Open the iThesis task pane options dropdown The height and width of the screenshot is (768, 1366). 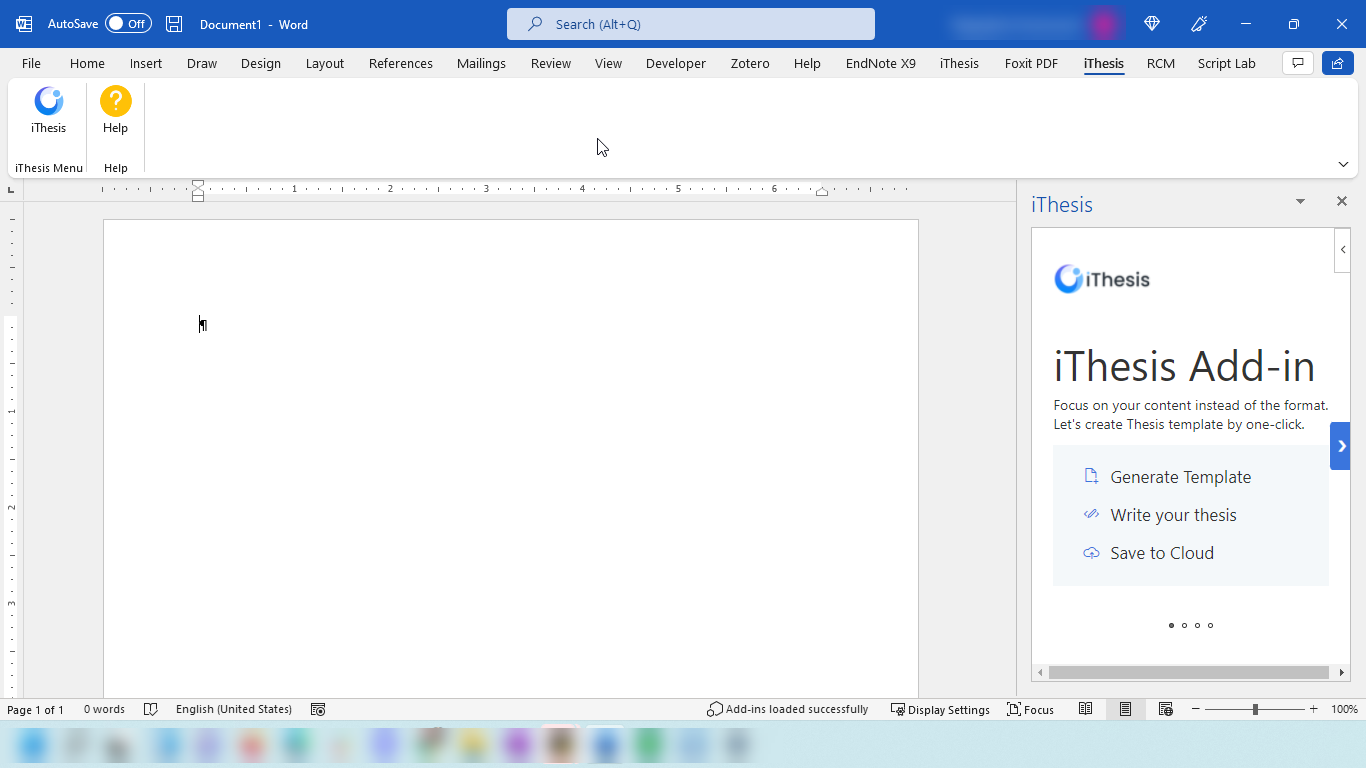[x=1300, y=201]
